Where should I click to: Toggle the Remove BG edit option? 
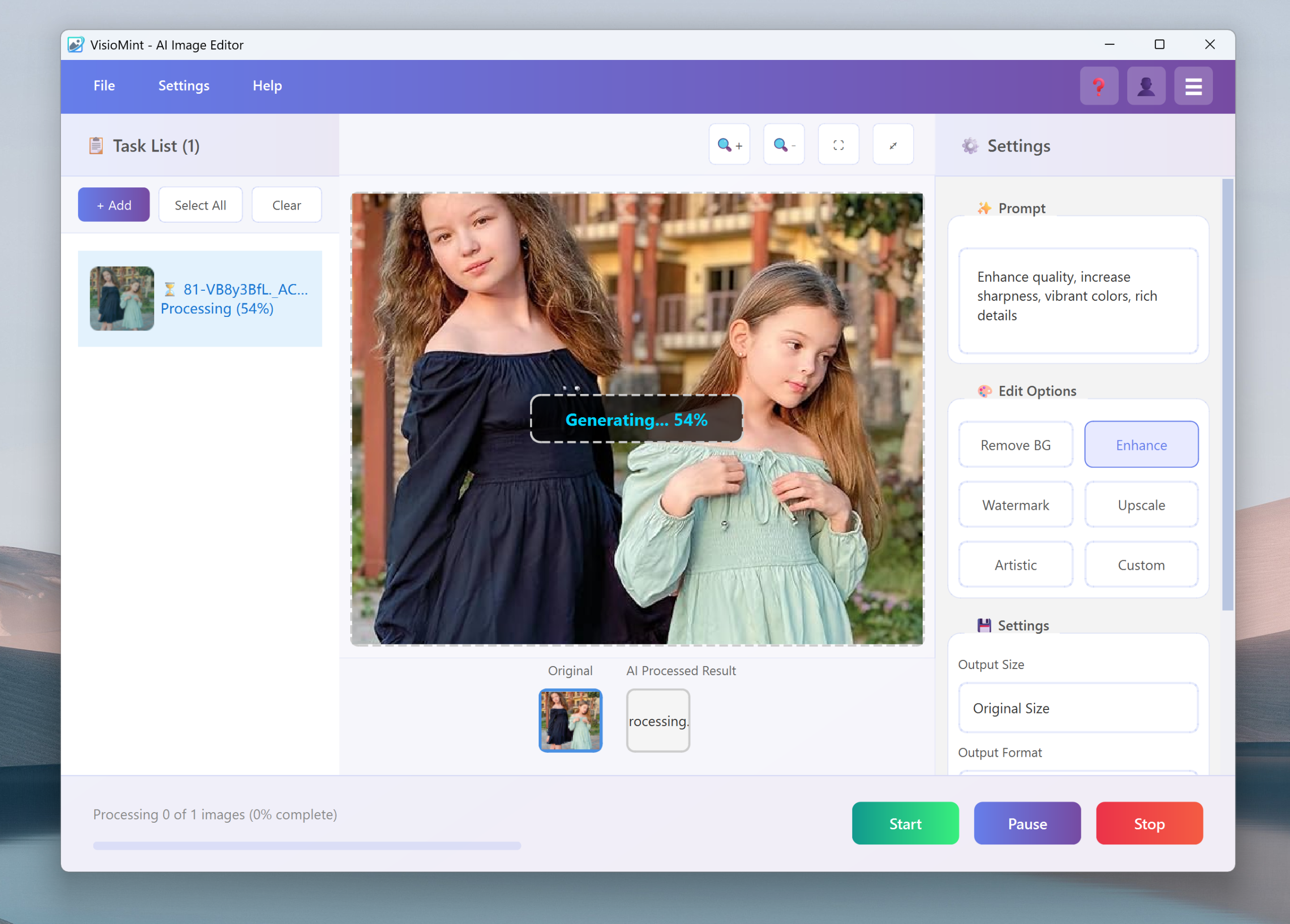(x=1015, y=445)
